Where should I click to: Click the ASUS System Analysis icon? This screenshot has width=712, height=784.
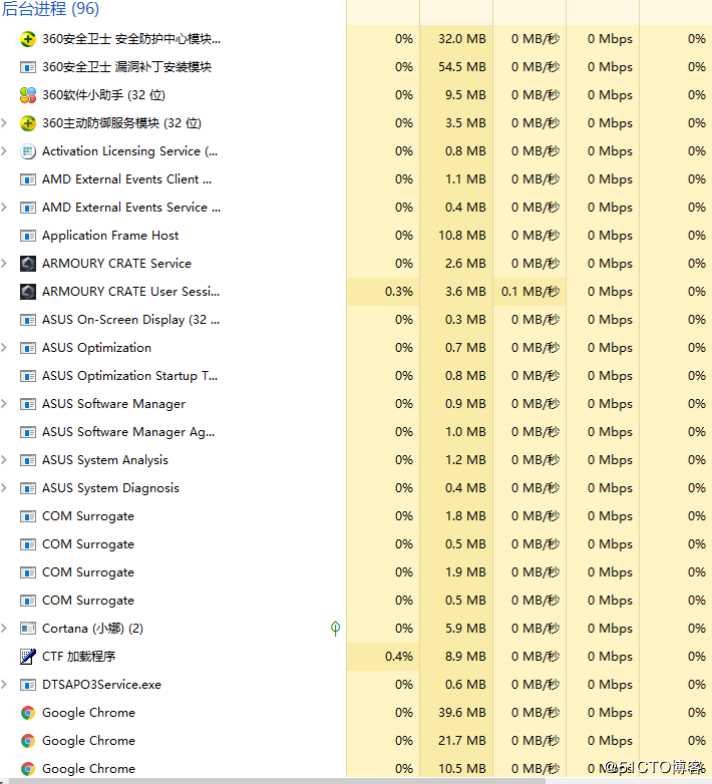[28, 460]
